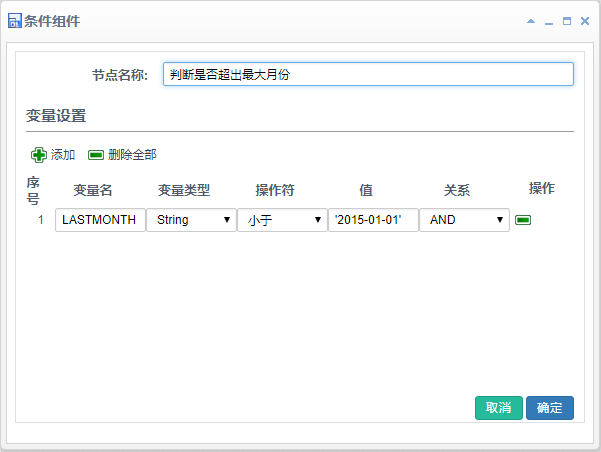Image resolution: width=601 pixels, height=452 pixels.
Task: Minimize the 条件组件 dialog
Action: pos(549,21)
